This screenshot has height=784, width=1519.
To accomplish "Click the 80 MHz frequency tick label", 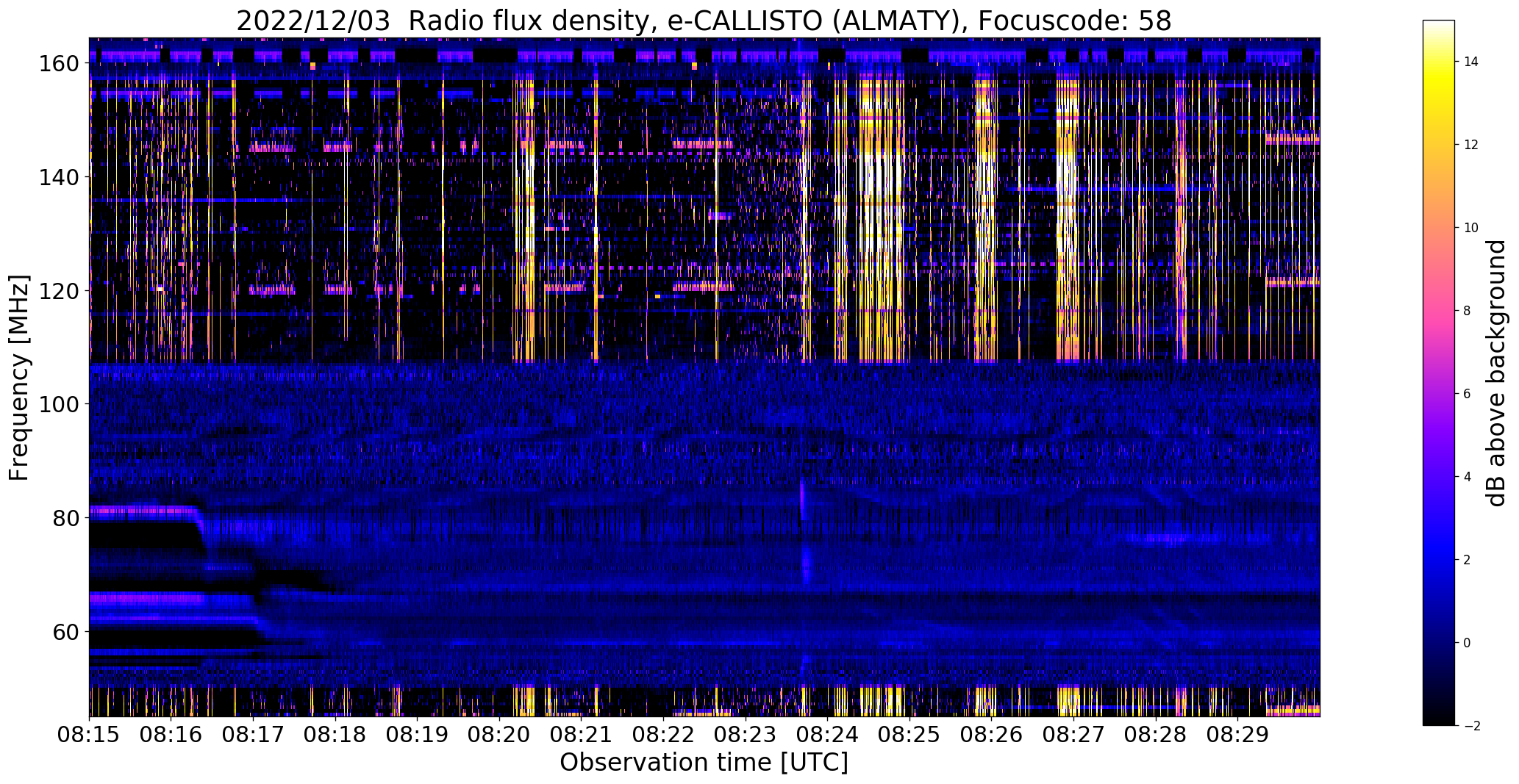I will coord(67,518).
